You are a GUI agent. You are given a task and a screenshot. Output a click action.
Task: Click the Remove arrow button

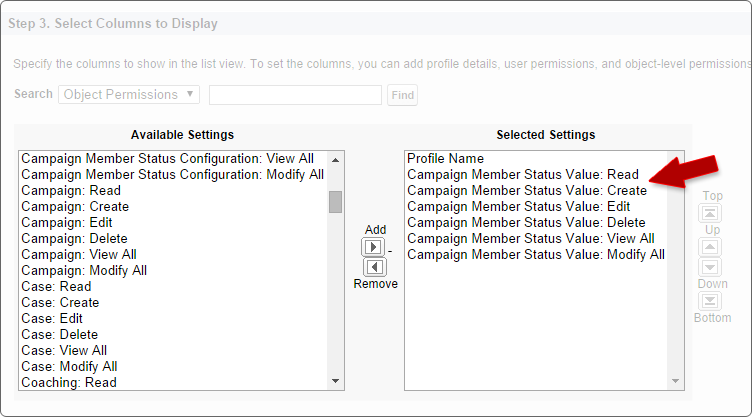pyautogui.click(x=374, y=267)
